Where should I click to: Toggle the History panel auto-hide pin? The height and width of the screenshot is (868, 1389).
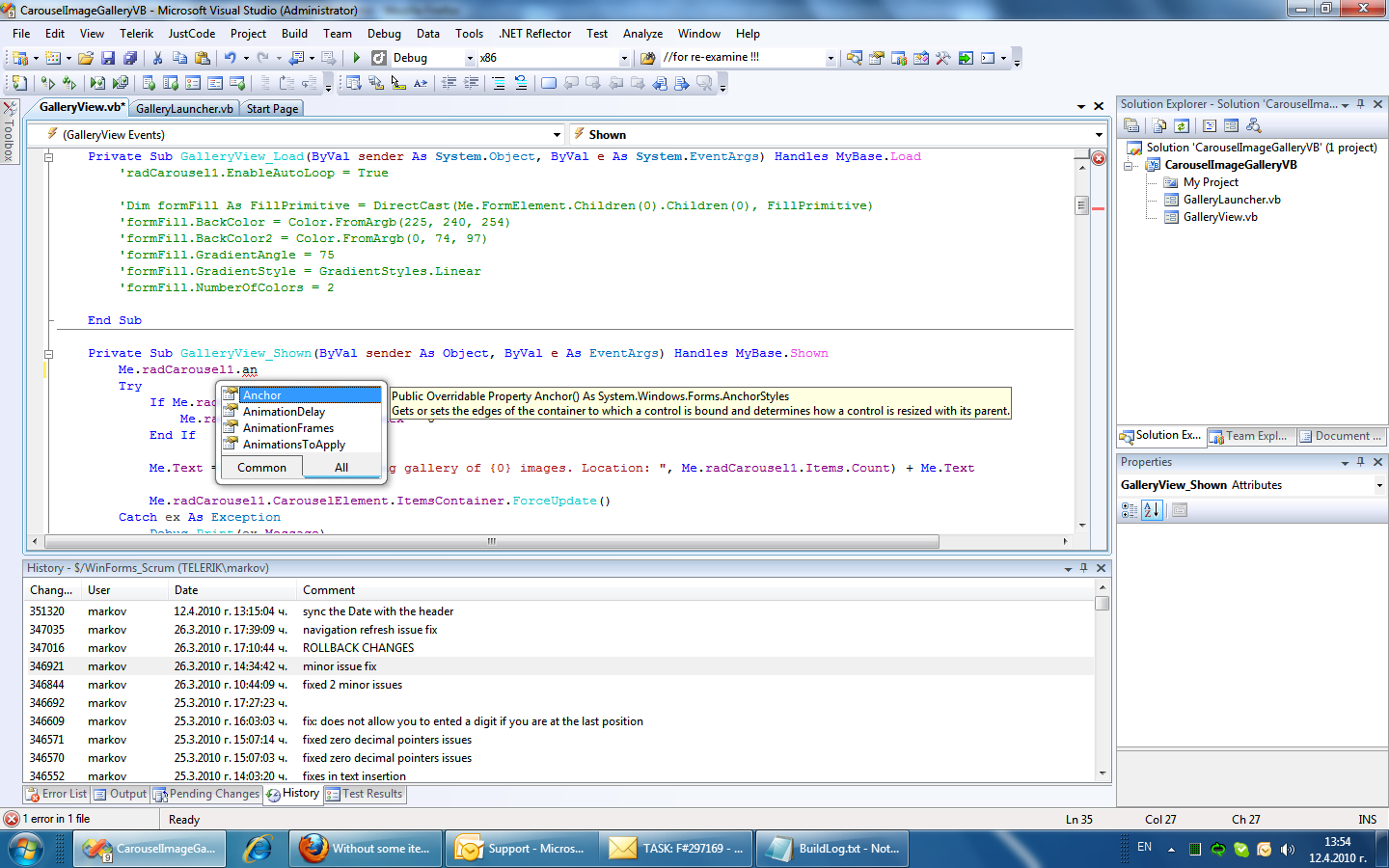coord(1084,568)
